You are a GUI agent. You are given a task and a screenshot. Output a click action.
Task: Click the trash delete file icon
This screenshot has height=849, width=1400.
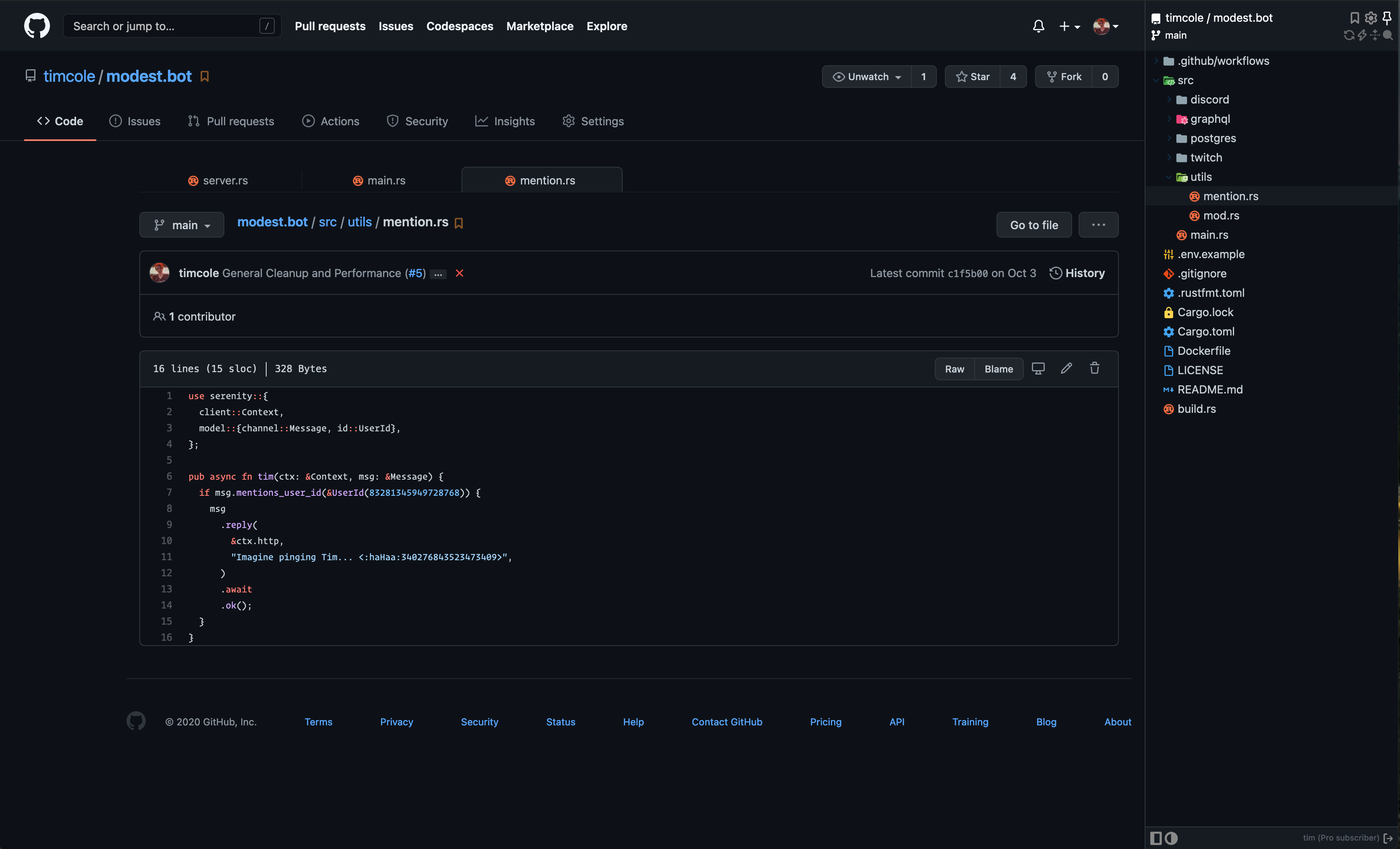tap(1094, 368)
